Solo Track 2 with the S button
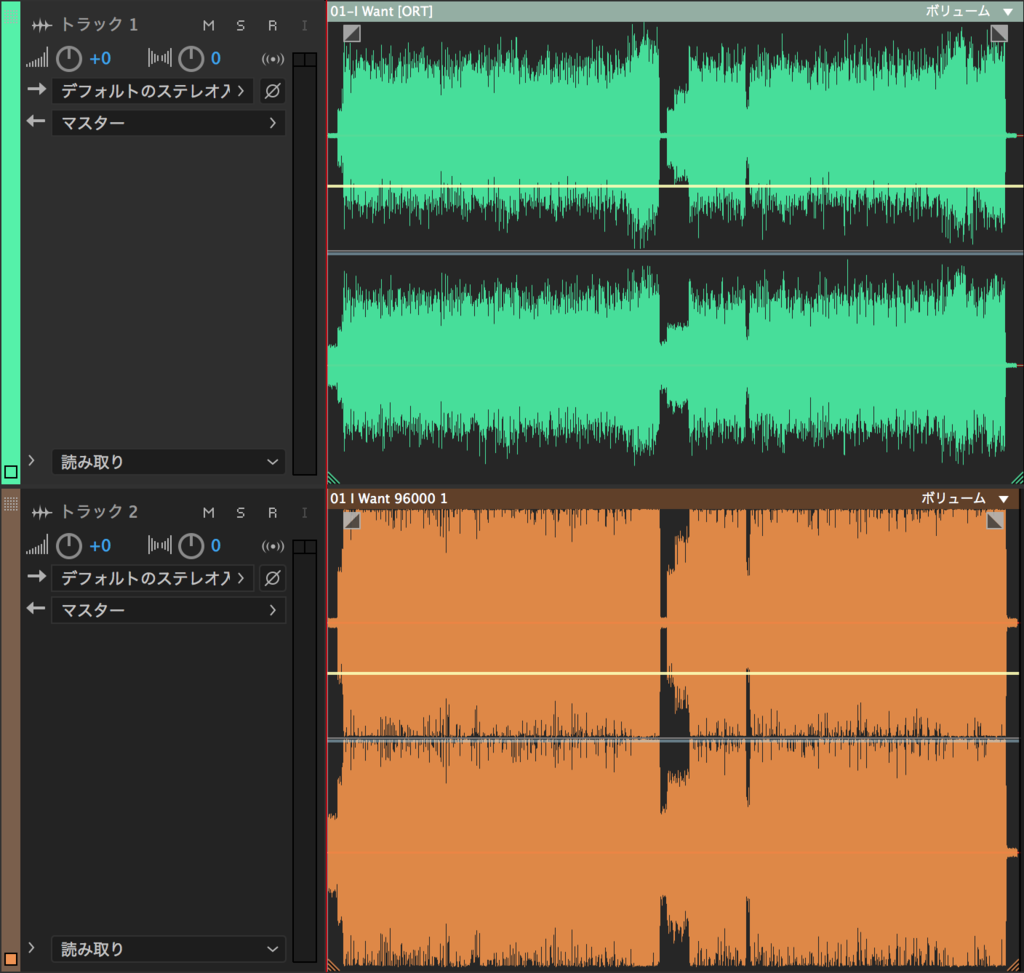The width and height of the screenshot is (1024, 973). [x=240, y=513]
